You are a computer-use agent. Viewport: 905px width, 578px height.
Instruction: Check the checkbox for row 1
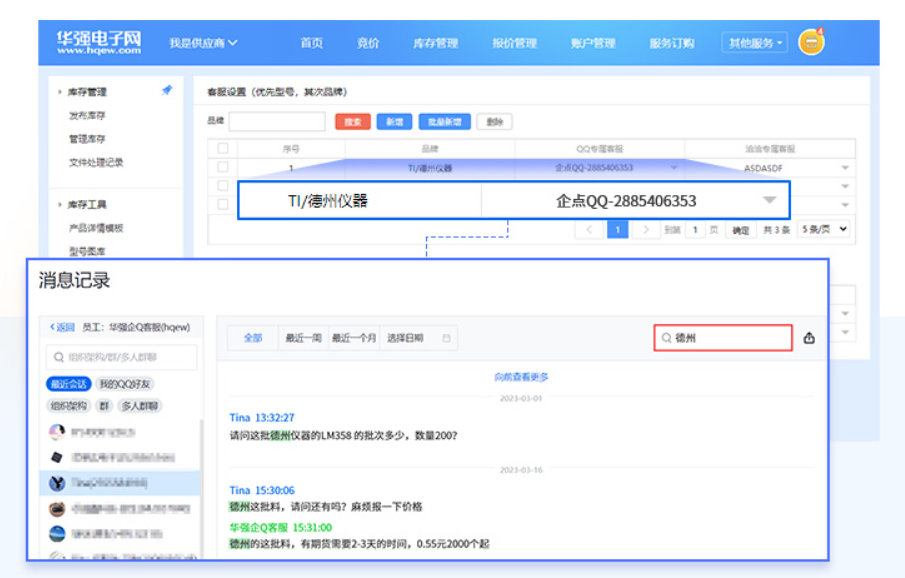pos(223,168)
